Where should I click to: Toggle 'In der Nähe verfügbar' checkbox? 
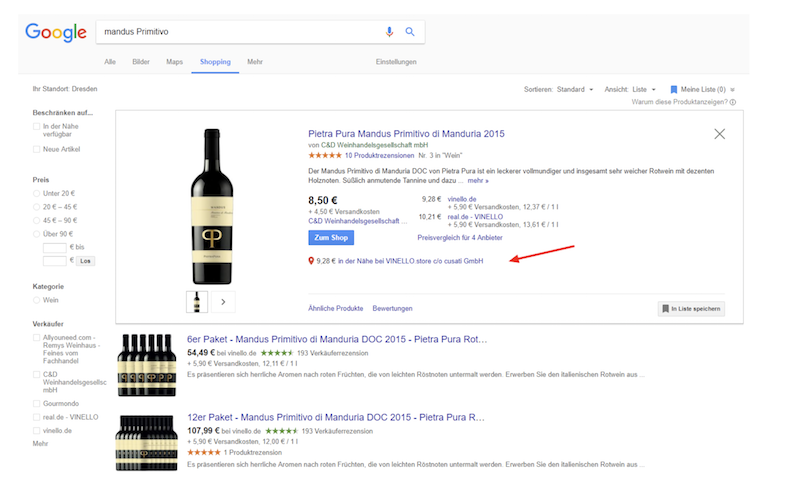point(36,127)
